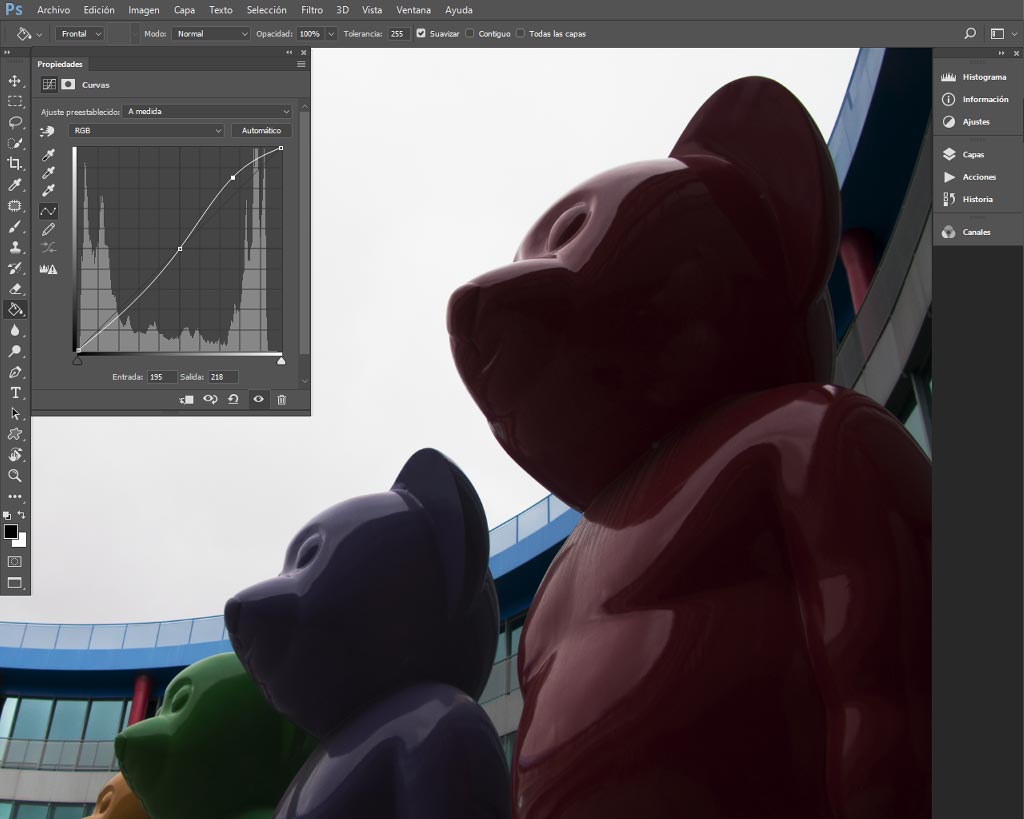Select the Lasso tool
The height and width of the screenshot is (819, 1024).
[x=14, y=123]
